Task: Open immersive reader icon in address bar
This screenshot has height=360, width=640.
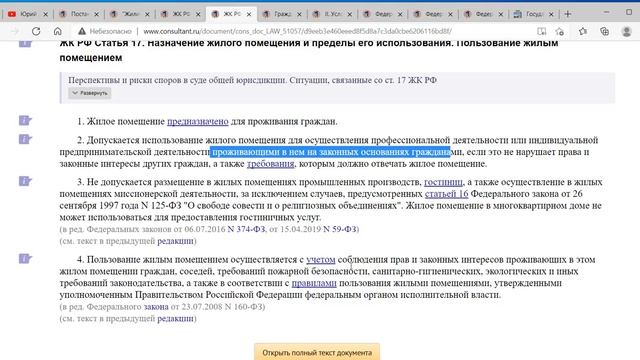Action: point(541,31)
